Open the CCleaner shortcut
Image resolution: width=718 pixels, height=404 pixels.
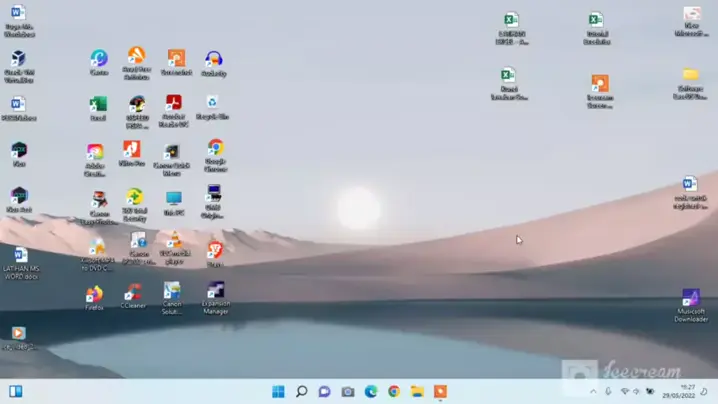tap(133, 293)
